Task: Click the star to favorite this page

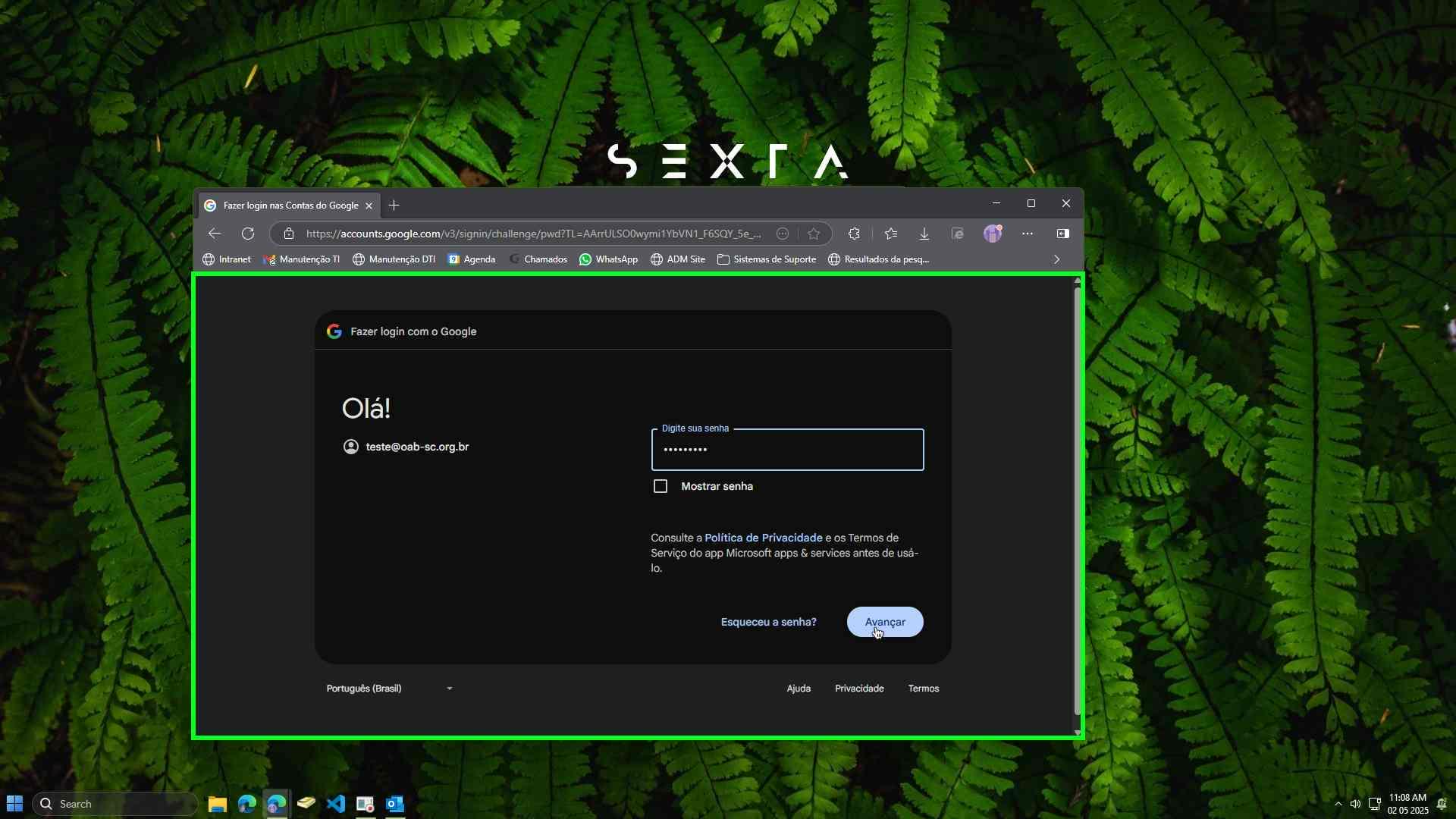Action: (814, 234)
